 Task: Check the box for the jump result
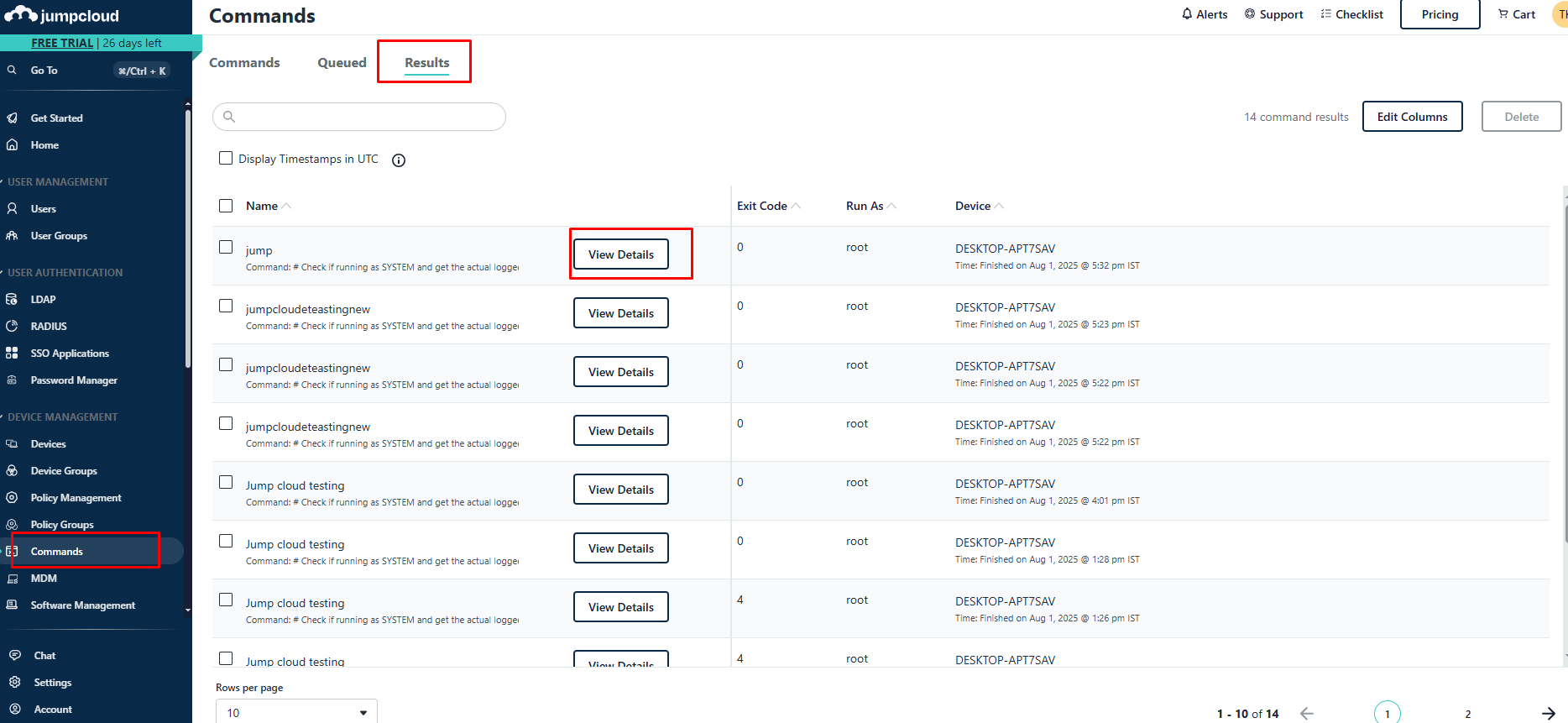(x=226, y=247)
